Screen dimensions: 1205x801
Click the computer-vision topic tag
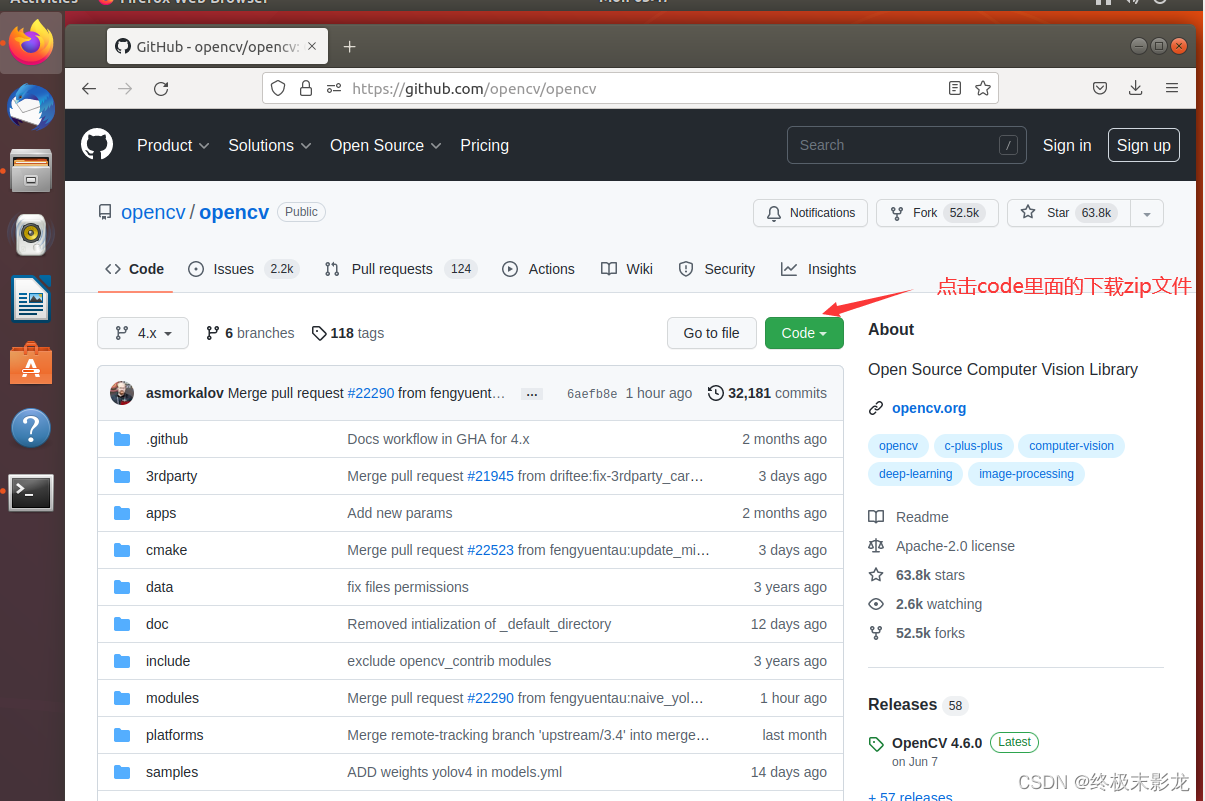(x=1071, y=446)
